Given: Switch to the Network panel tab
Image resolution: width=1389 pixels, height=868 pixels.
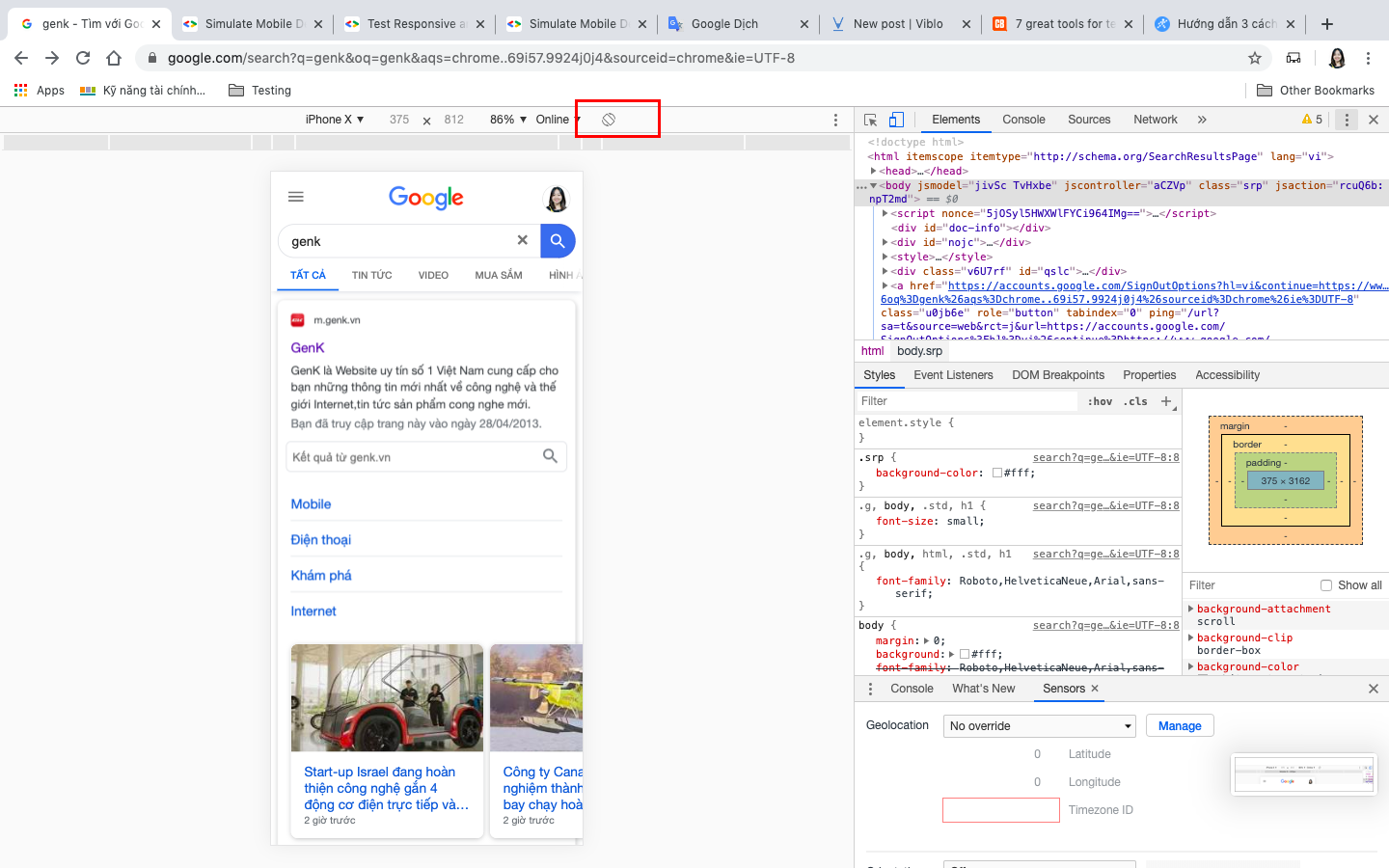Looking at the screenshot, I should click(x=1156, y=120).
